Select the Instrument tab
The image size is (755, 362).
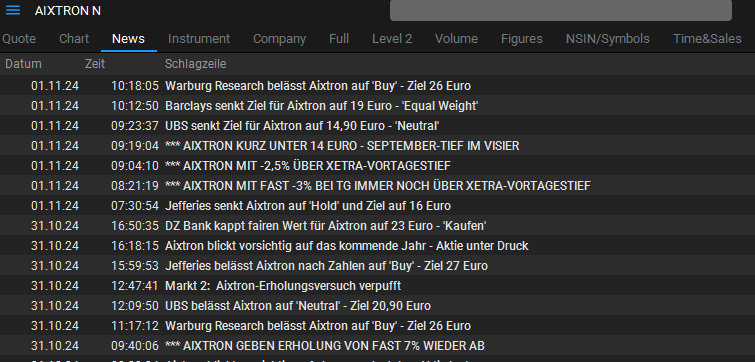tap(199, 39)
